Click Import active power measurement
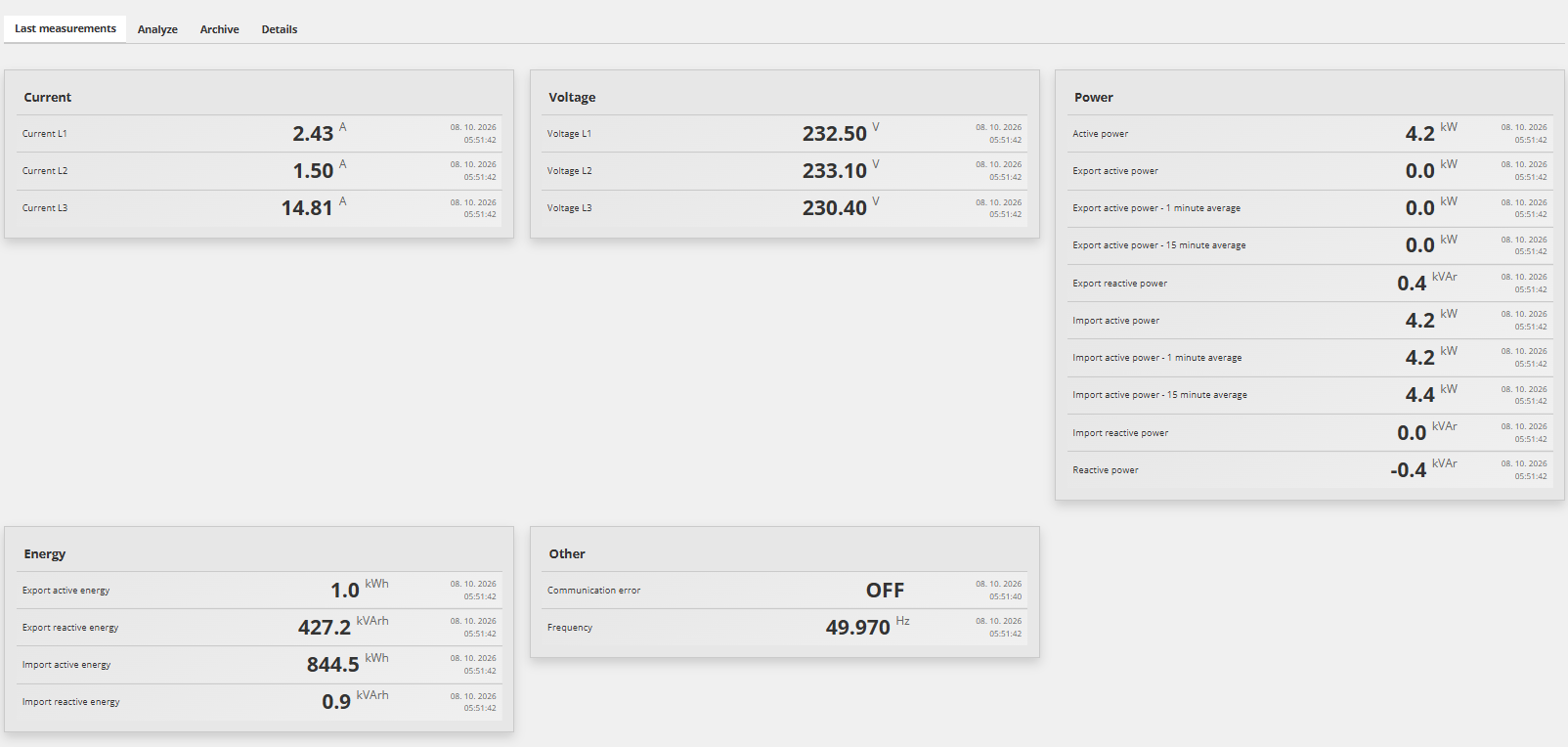The image size is (1568, 747). point(1310,321)
